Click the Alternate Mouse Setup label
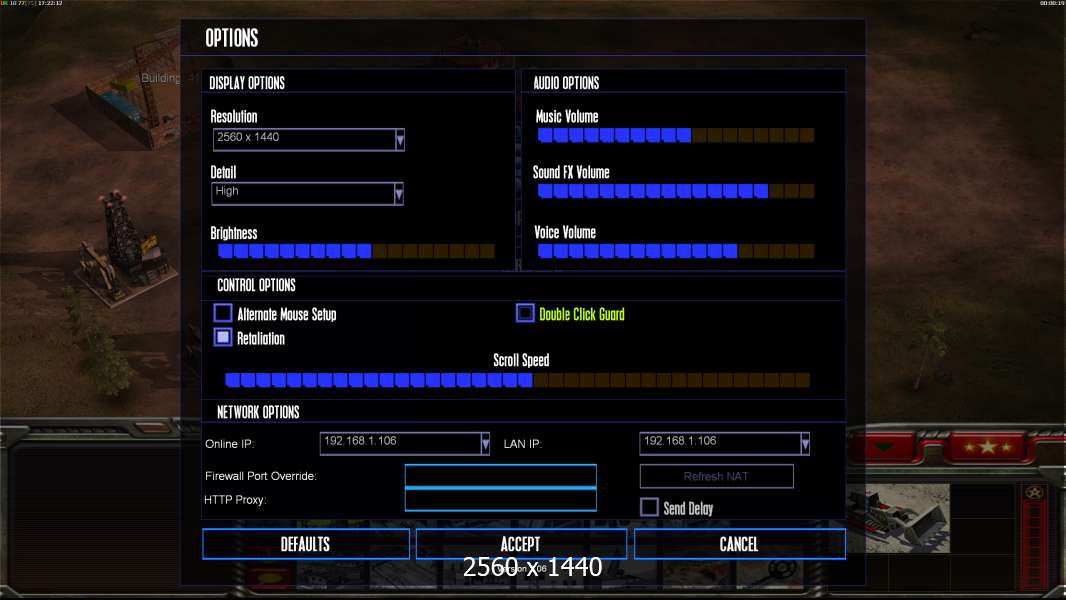Image resolution: width=1066 pixels, height=600 pixels. (x=287, y=314)
